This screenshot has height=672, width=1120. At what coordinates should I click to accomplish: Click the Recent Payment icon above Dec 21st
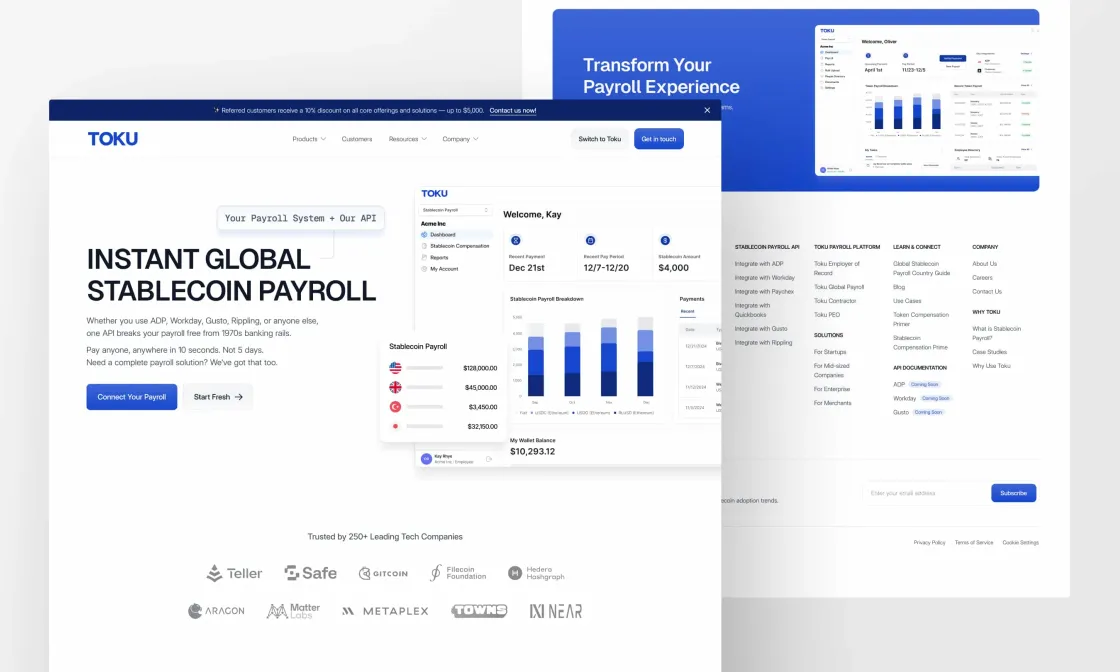[515, 241]
